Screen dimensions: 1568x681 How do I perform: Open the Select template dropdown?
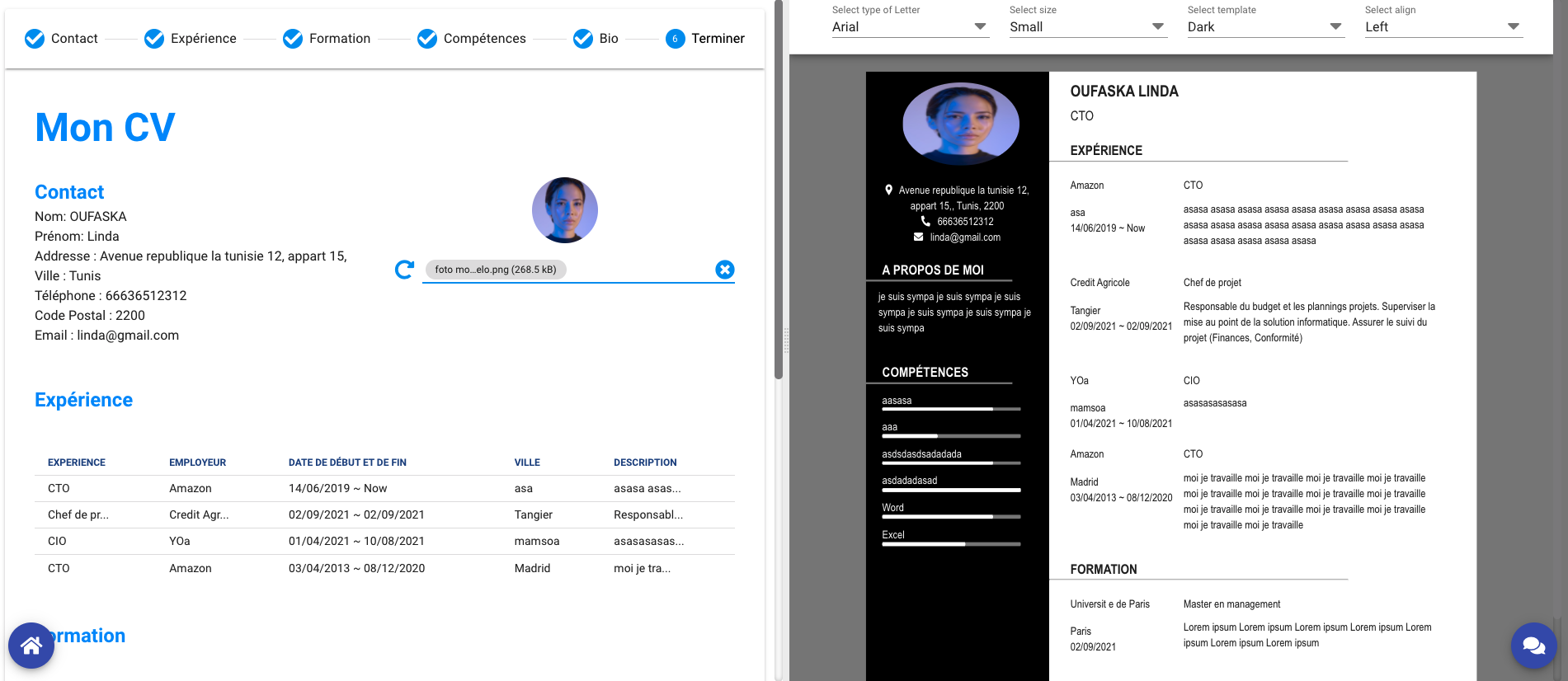pos(1265,26)
